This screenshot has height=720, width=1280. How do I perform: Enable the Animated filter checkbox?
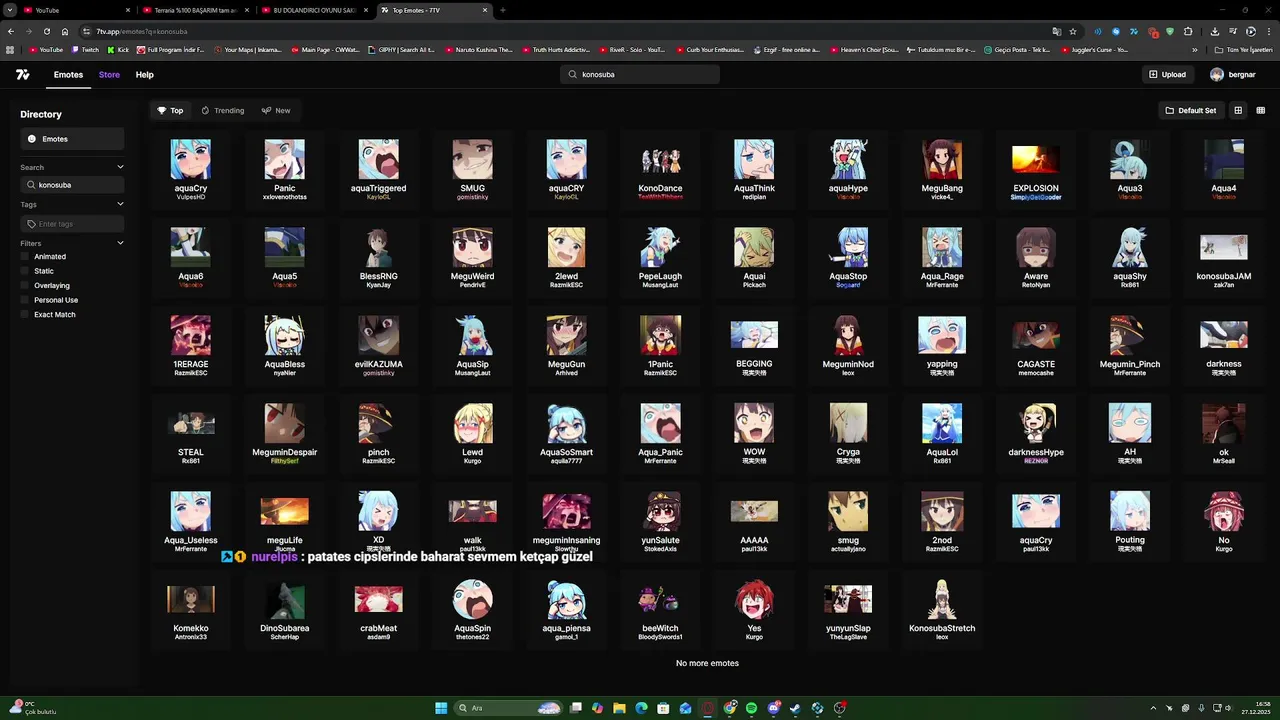25,256
